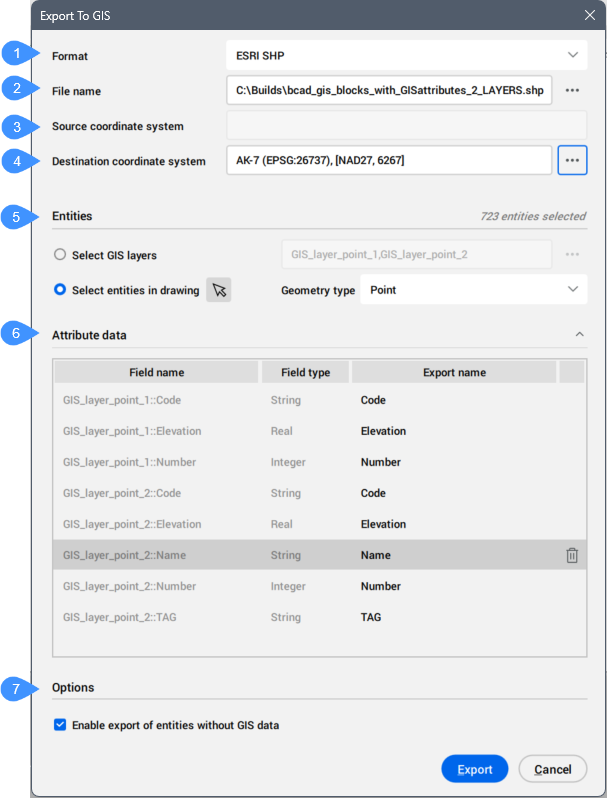Click the Cancel button
Screen dimensions: 607x798
[553, 769]
